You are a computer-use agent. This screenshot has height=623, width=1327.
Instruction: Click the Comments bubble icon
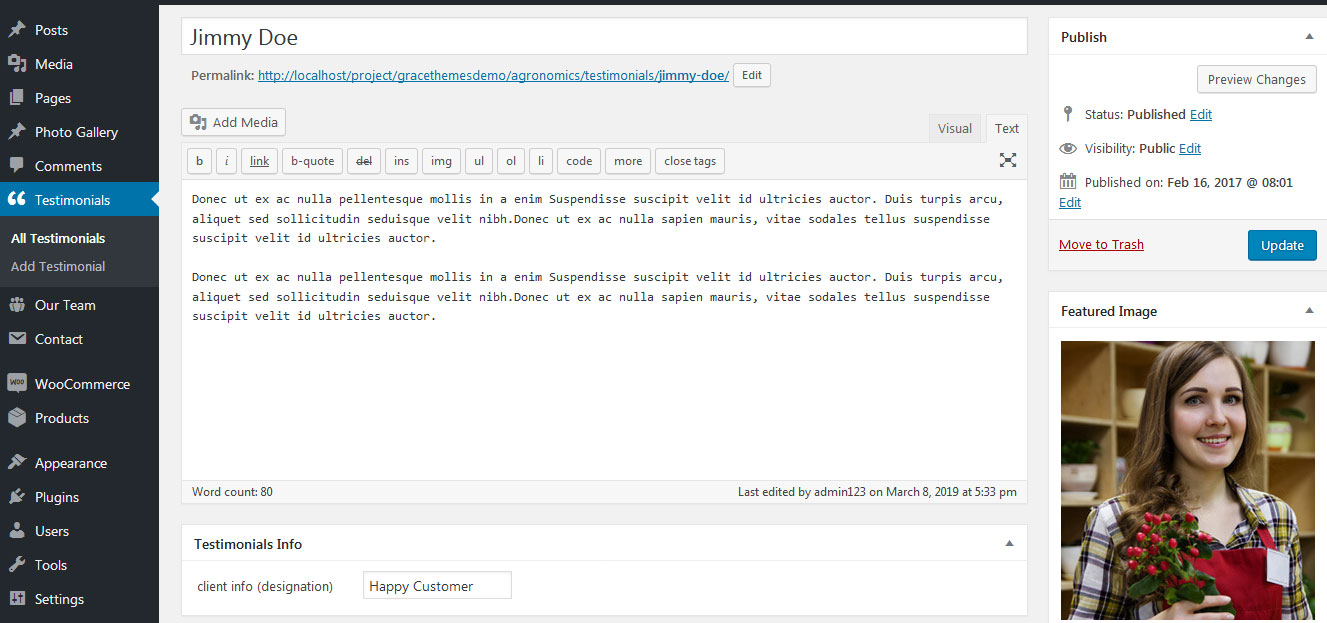pyautogui.click(x=17, y=166)
